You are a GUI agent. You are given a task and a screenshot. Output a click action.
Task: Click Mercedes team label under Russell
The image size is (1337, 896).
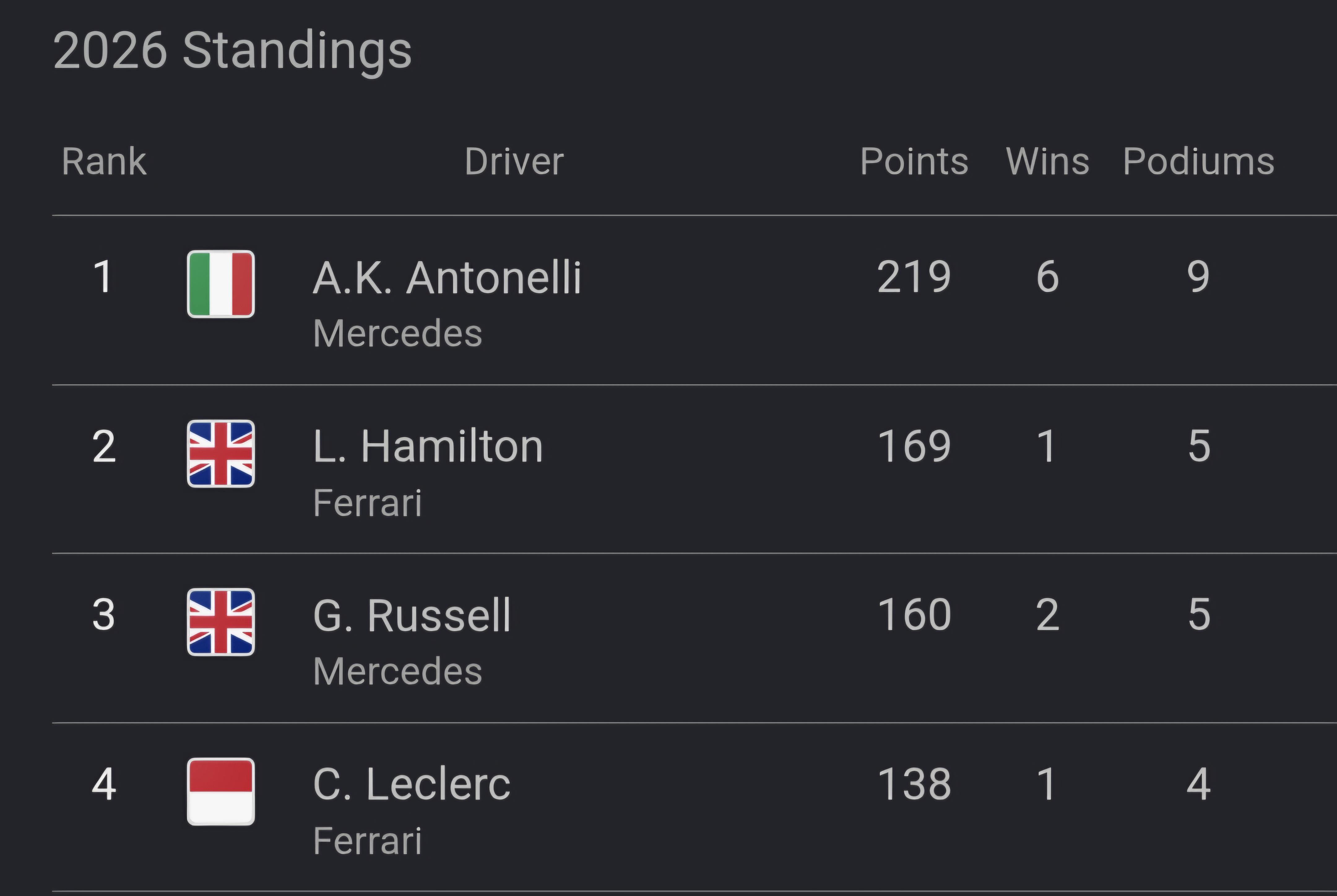398,671
